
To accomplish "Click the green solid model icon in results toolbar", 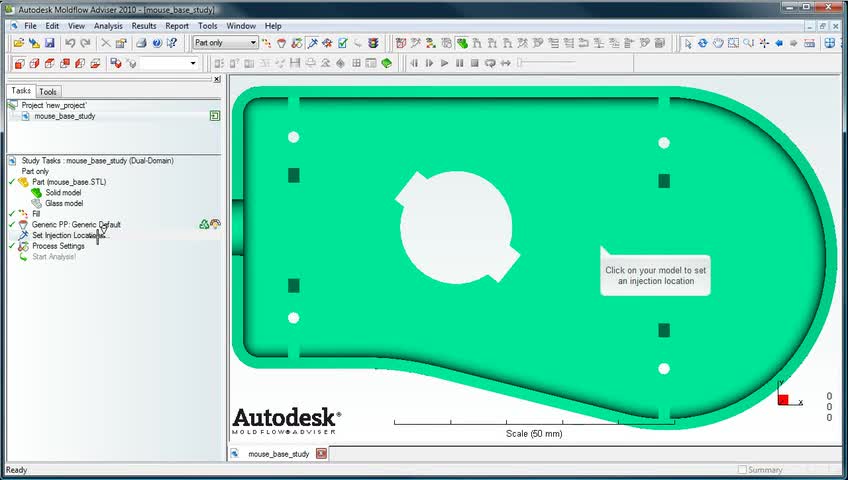I will coord(461,43).
